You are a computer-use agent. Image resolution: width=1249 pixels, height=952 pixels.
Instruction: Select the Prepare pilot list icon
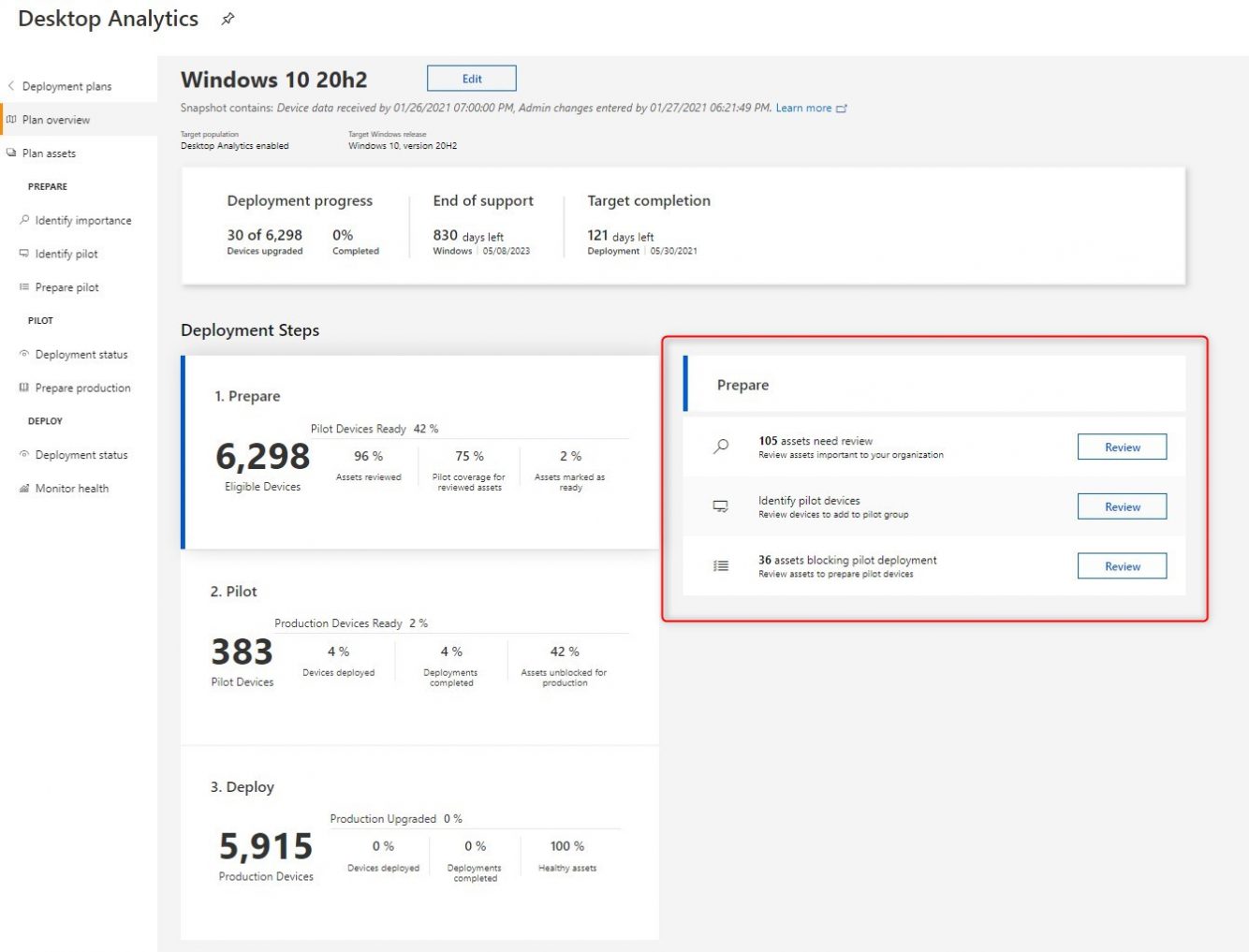23,287
